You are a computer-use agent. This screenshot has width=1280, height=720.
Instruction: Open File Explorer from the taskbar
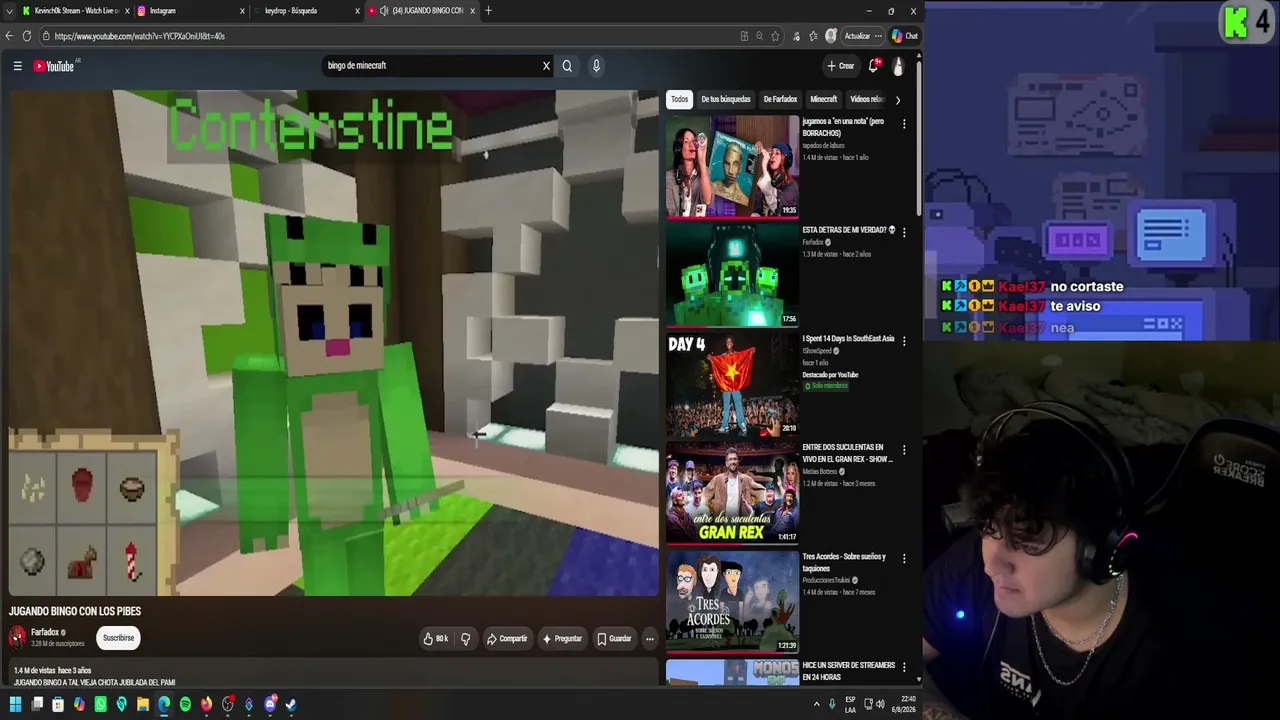click(143, 704)
